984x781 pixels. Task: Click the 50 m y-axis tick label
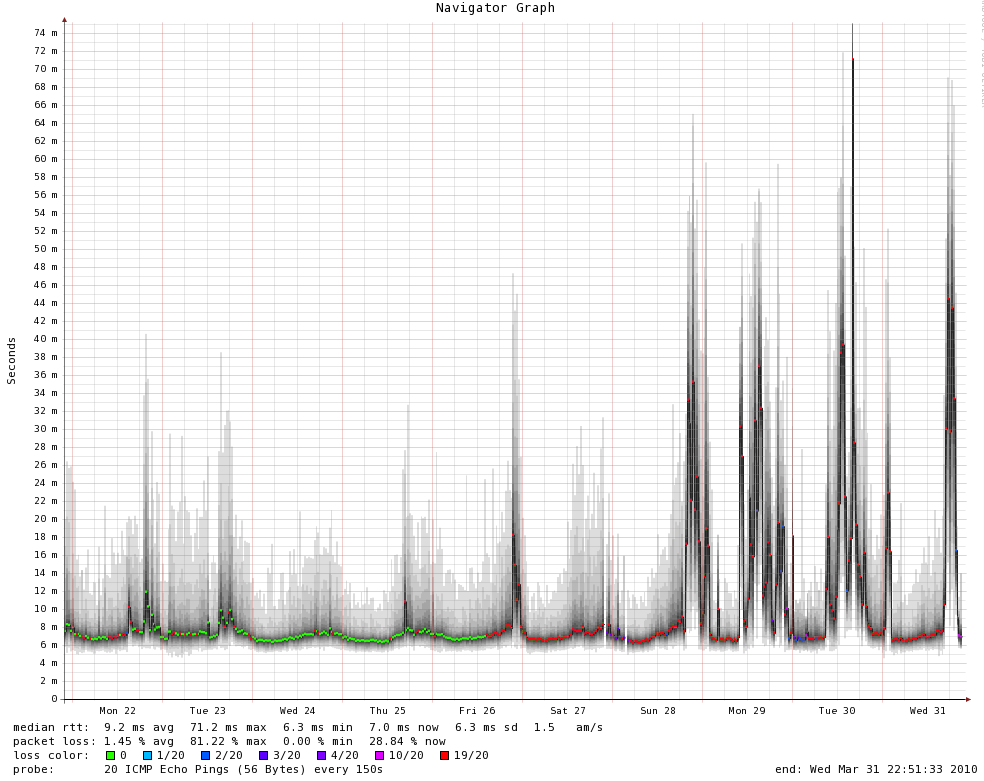pyautogui.click(x=46, y=248)
